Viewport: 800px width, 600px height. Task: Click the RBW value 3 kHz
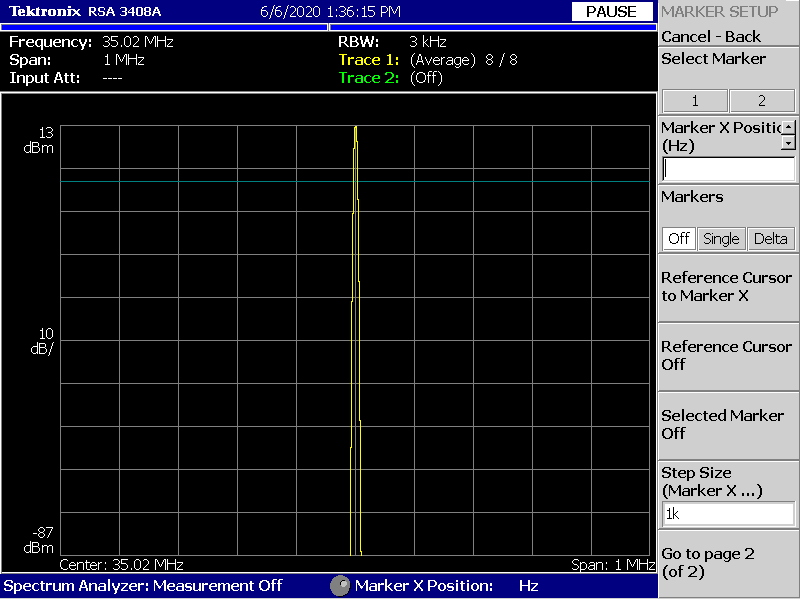click(x=428, y=42)
